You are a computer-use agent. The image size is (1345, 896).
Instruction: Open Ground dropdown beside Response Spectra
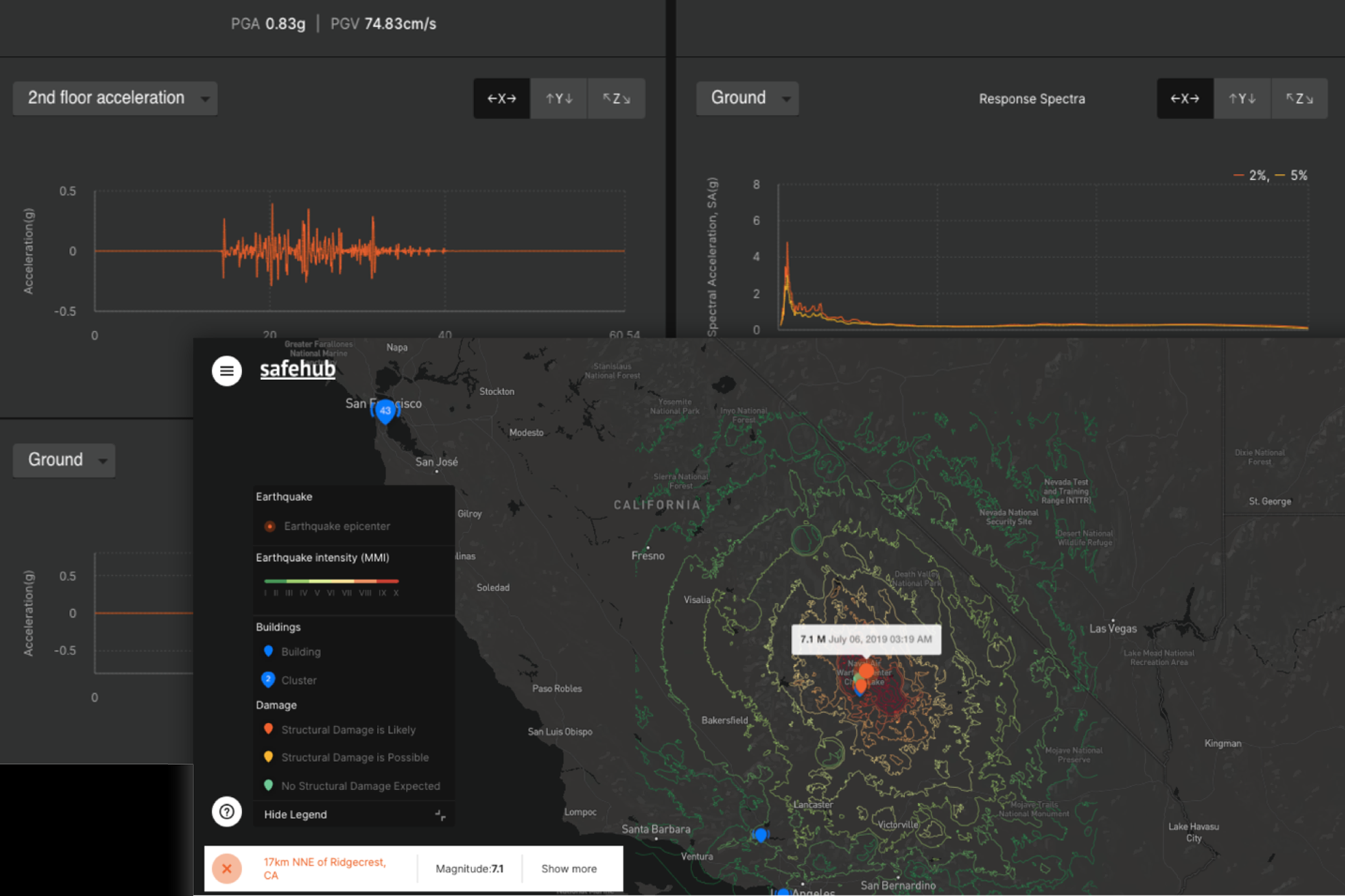click(x=747, y=98)
